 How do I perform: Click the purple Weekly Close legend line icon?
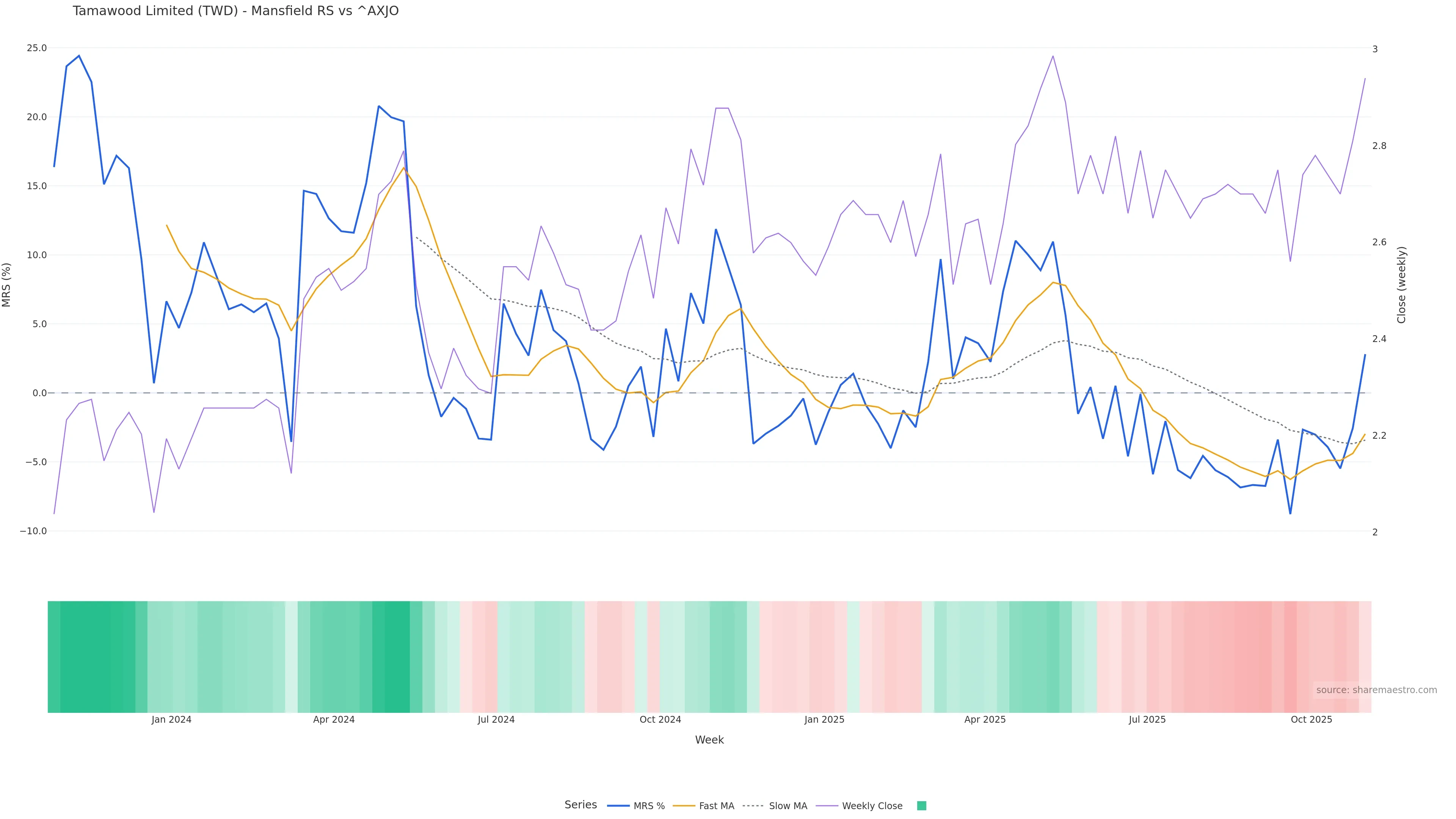point(827,806)
